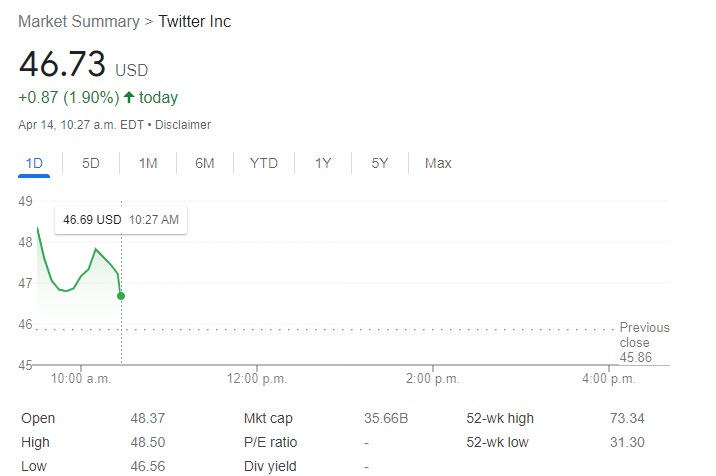Click the Twitter Inc company name
Screen dimensions: 716x476
(x=195, y=21)
